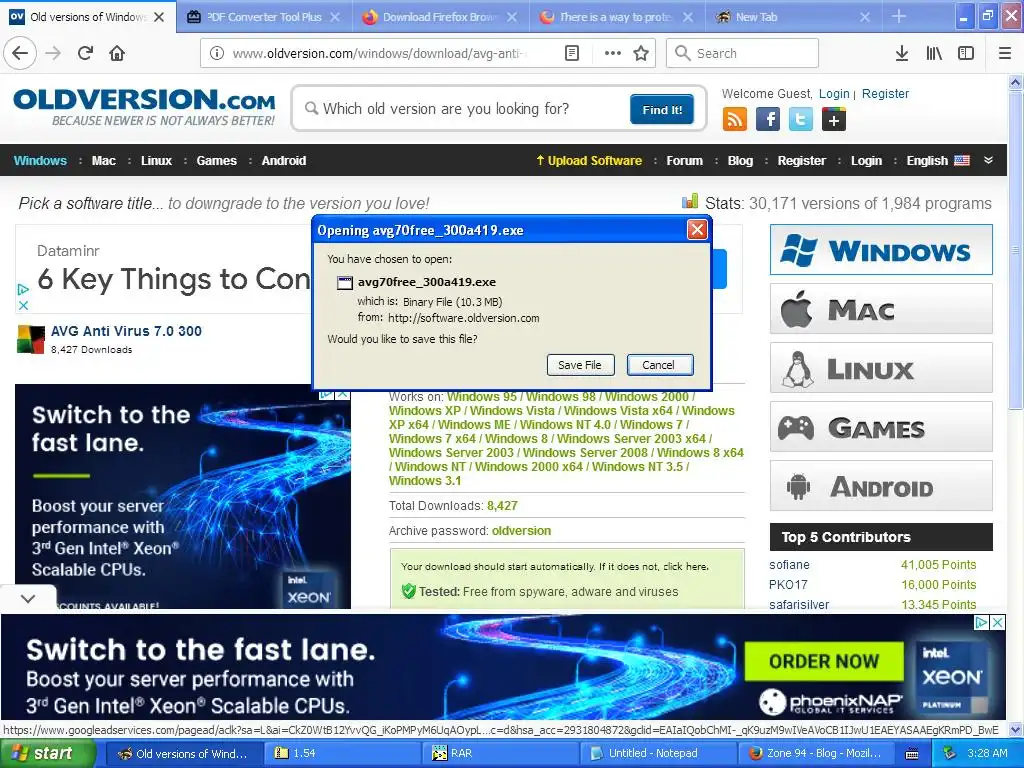This screenshot has width=1024, height=768.
Task: Click the Find It! search button
Action: click(662, 109)
